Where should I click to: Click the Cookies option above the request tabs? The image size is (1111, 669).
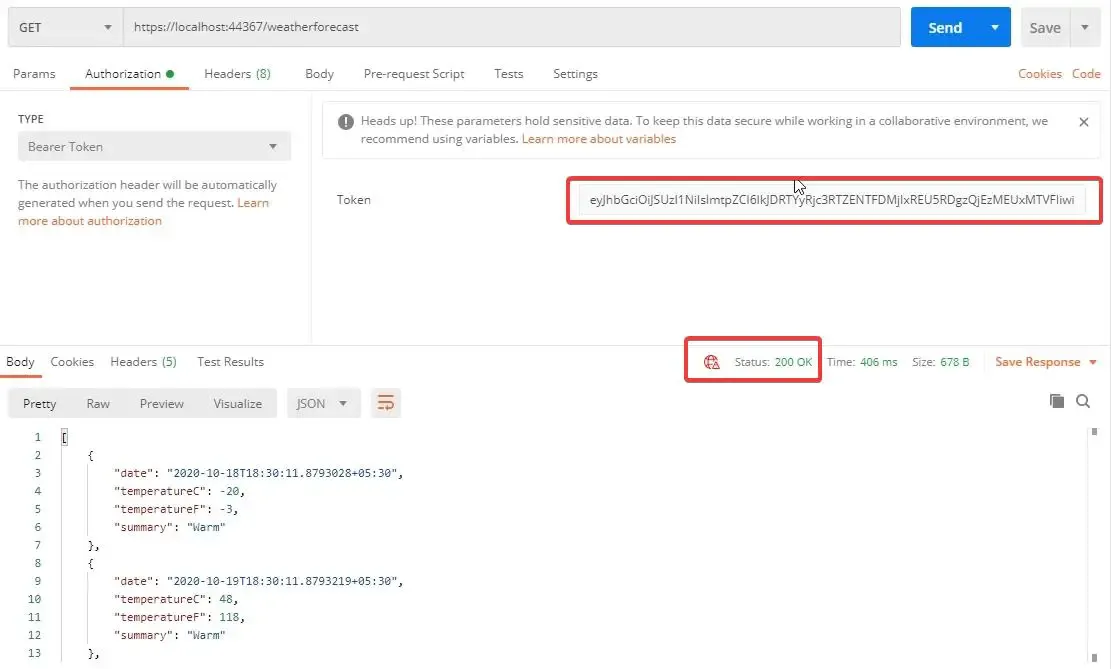tap(1040, 73)
